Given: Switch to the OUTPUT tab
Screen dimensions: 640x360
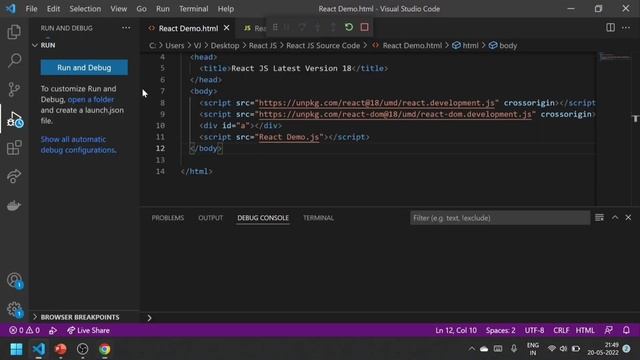Looking at the screenshot, I should [x=211, y=218].
